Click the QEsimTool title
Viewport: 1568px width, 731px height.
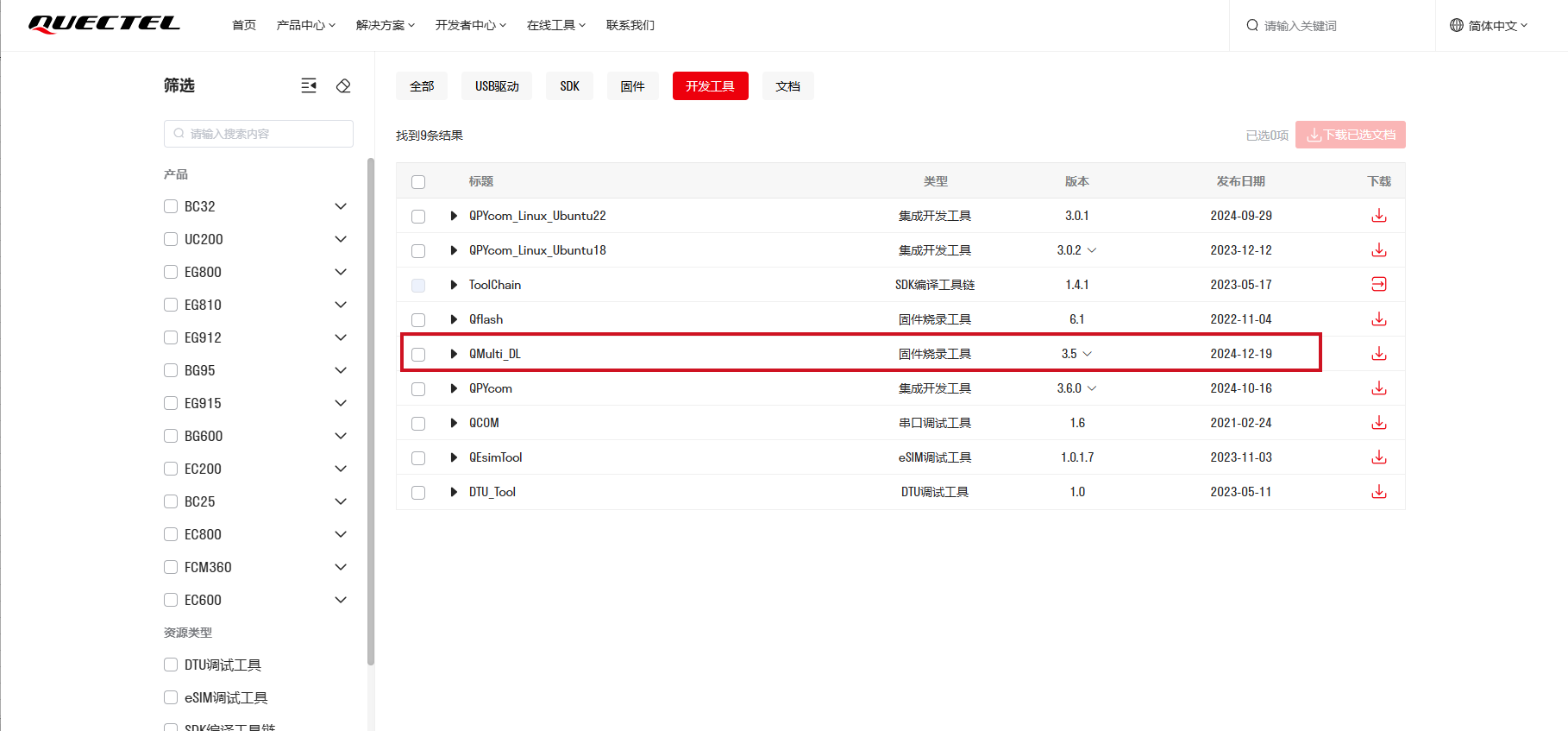tap(496, 457)
